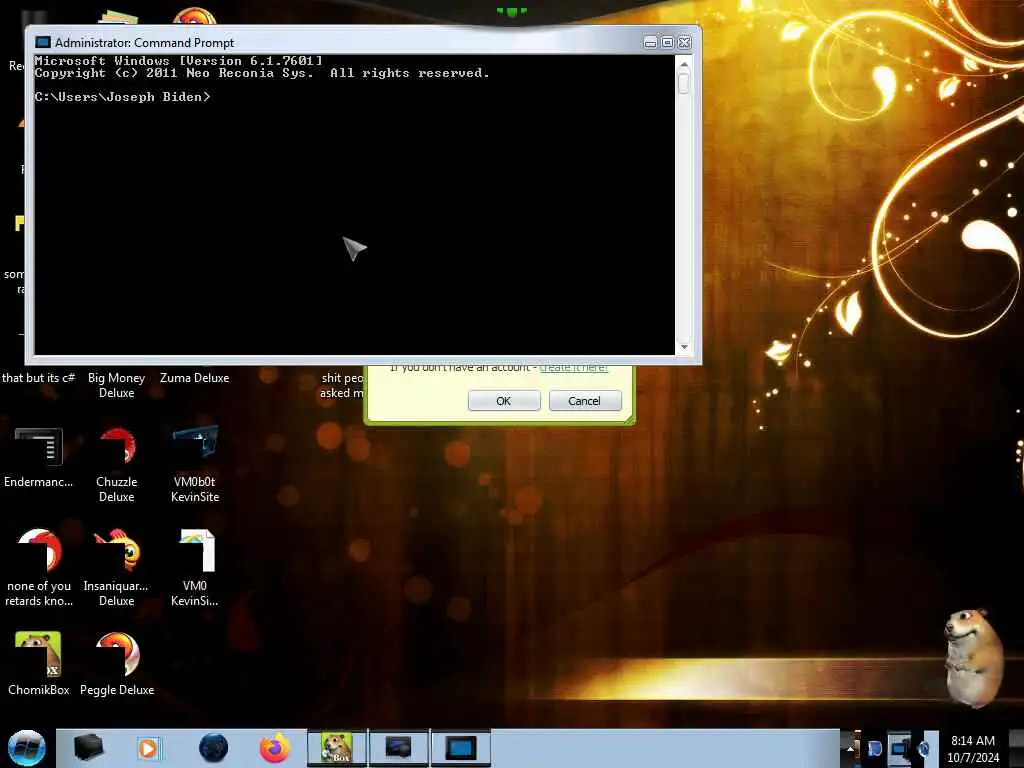Click OK in the login dialog
The width and height of the screenshot is (1024, 768).
click(x=504, y=401)
